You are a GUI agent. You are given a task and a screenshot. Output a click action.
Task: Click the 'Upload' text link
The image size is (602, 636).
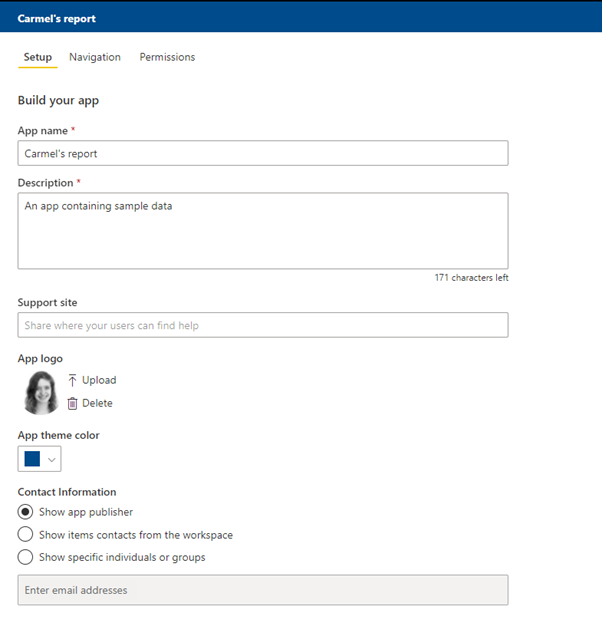coord(99,380)
